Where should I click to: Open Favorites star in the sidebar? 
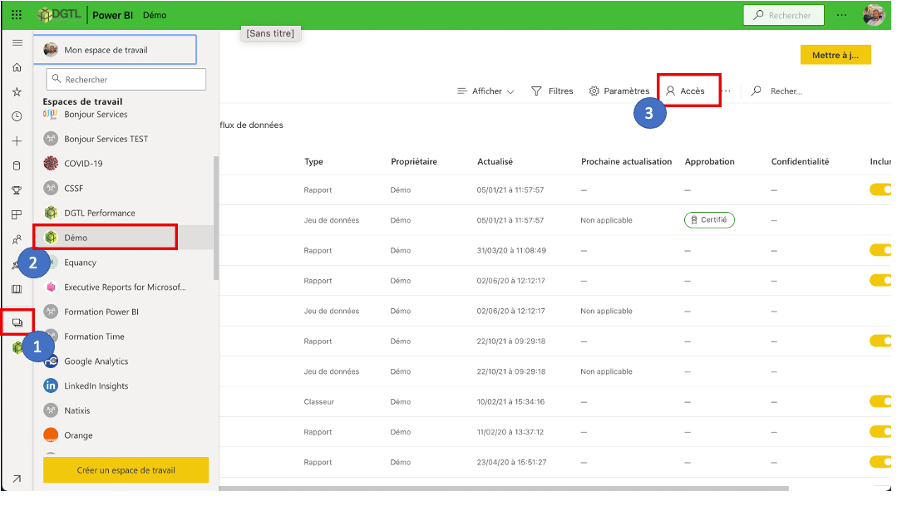pyautogui.click(x=17, y=92)
